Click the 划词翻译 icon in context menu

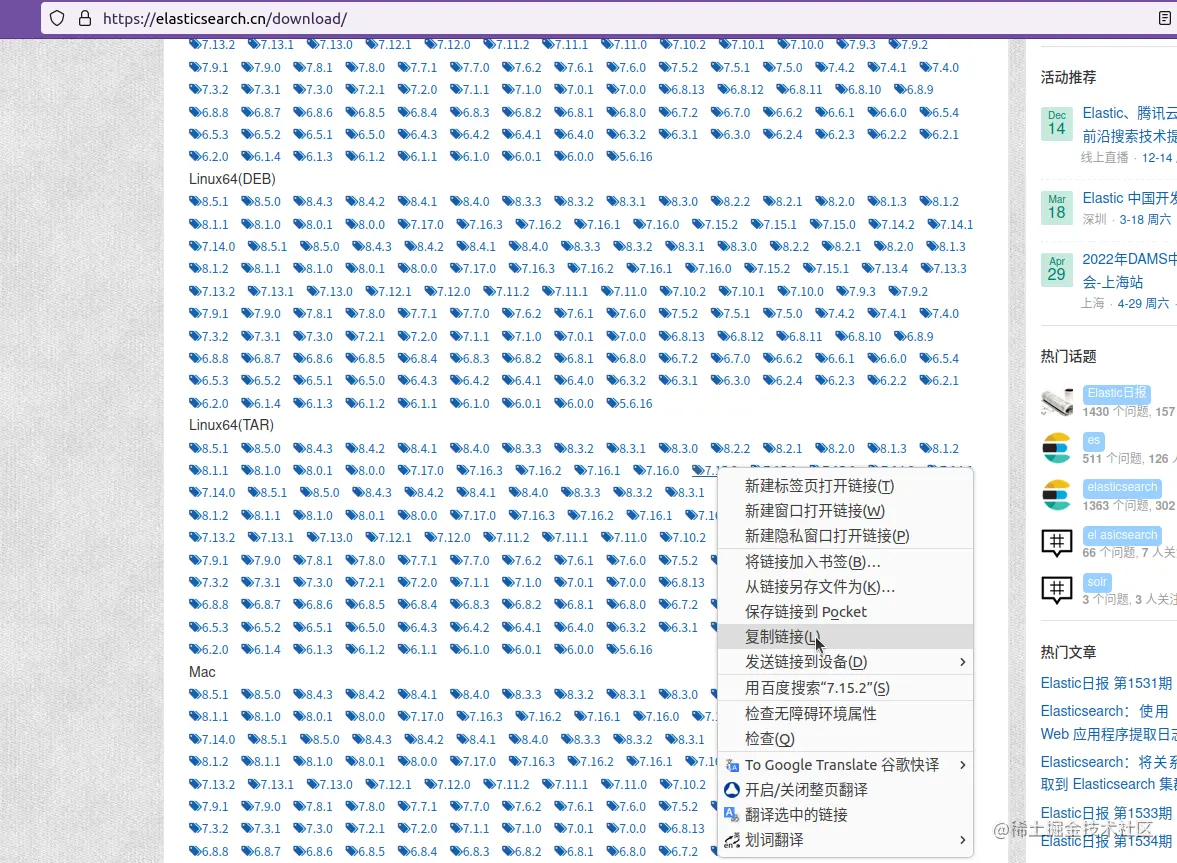pyautogui.click(x=732, y=840)
